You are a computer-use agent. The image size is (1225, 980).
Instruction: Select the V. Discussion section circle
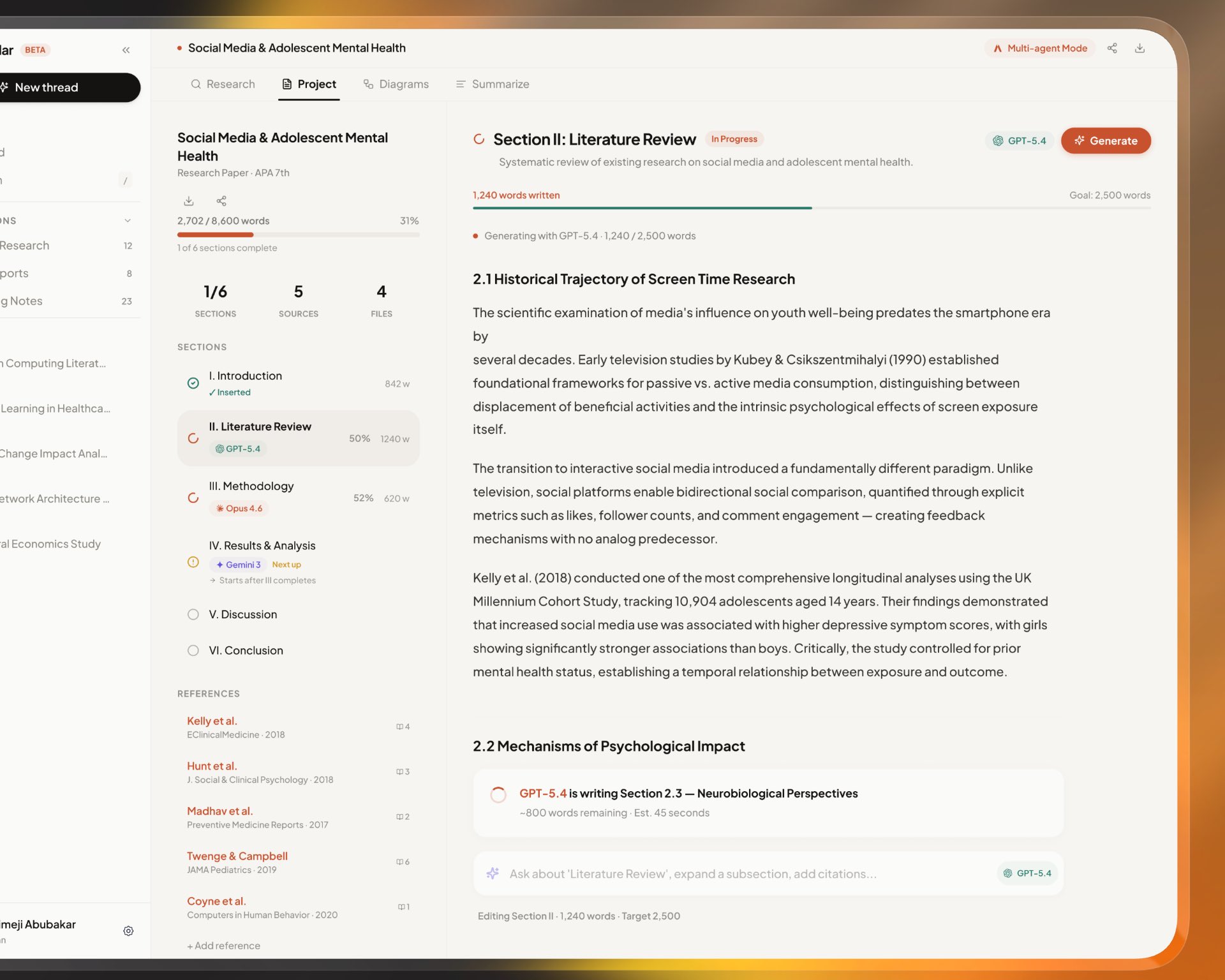[193, 614]
